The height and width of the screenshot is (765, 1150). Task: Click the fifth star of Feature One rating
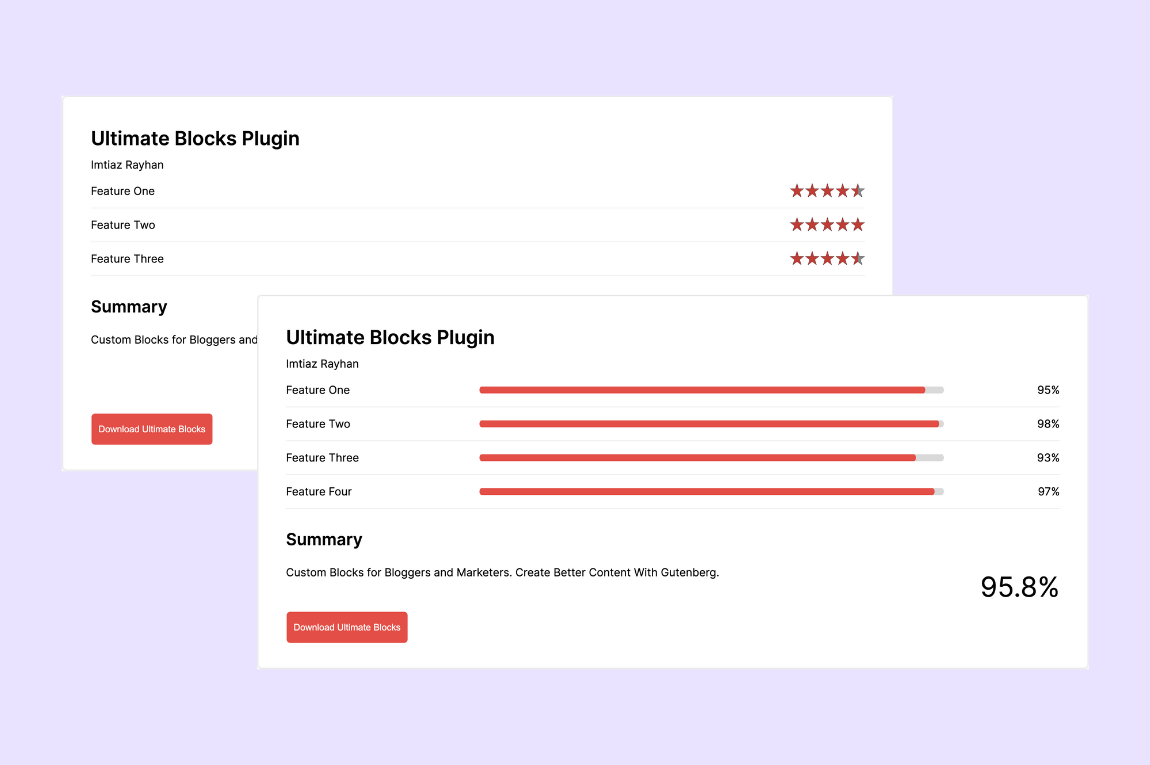(859, 190)
